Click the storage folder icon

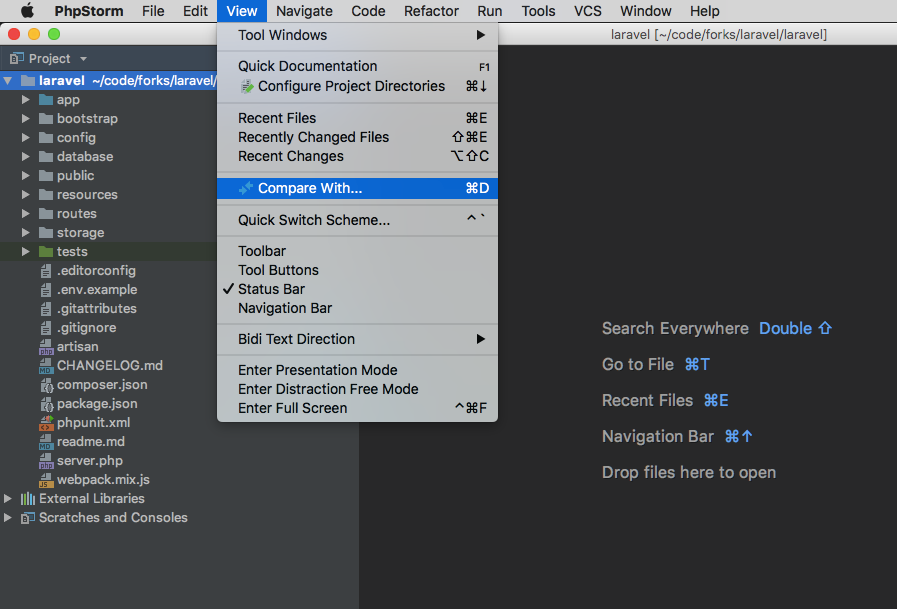click(46, 232)
